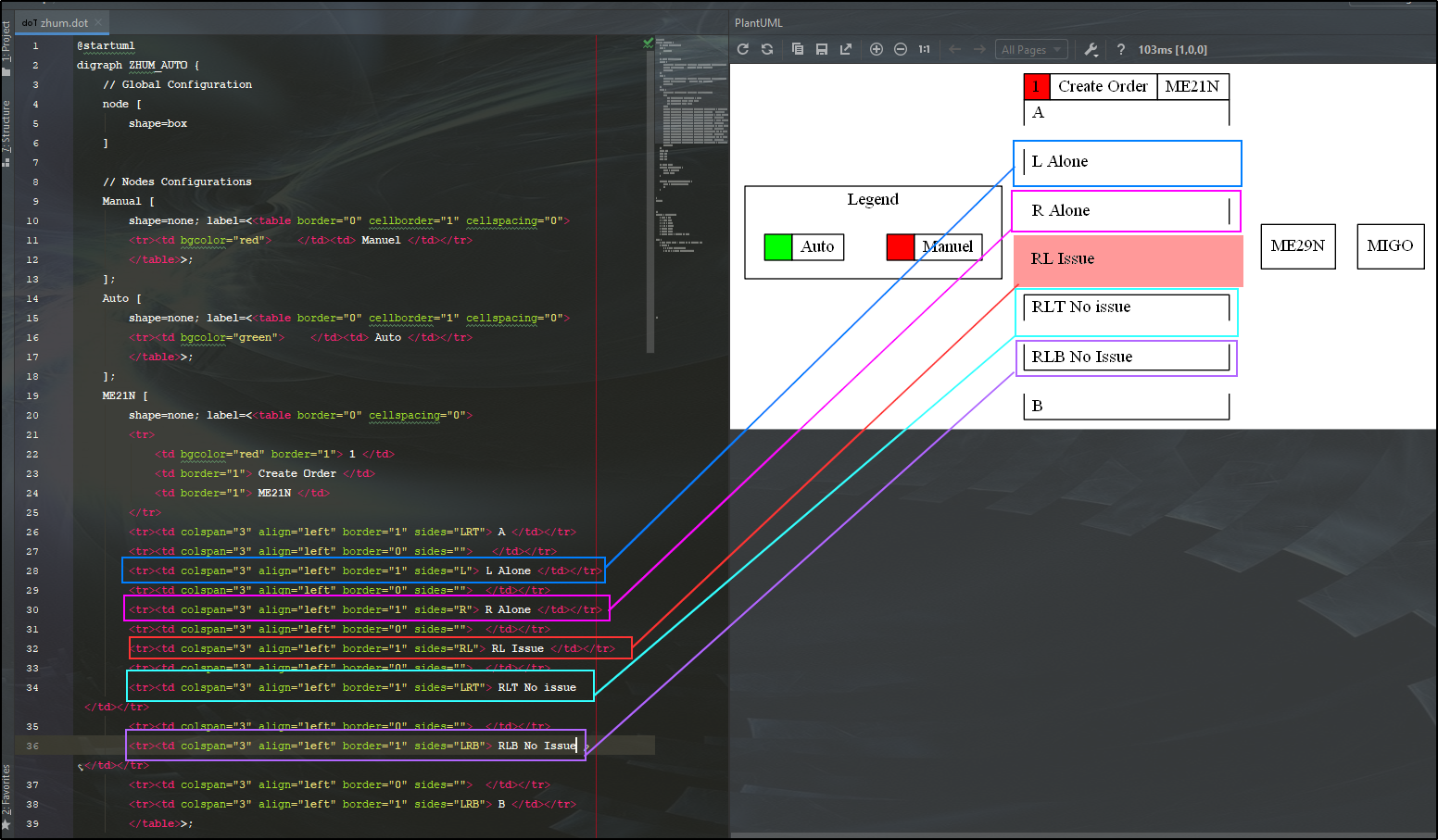
Task: Save the diagram using the disk icon
Action: coord(822,49)
